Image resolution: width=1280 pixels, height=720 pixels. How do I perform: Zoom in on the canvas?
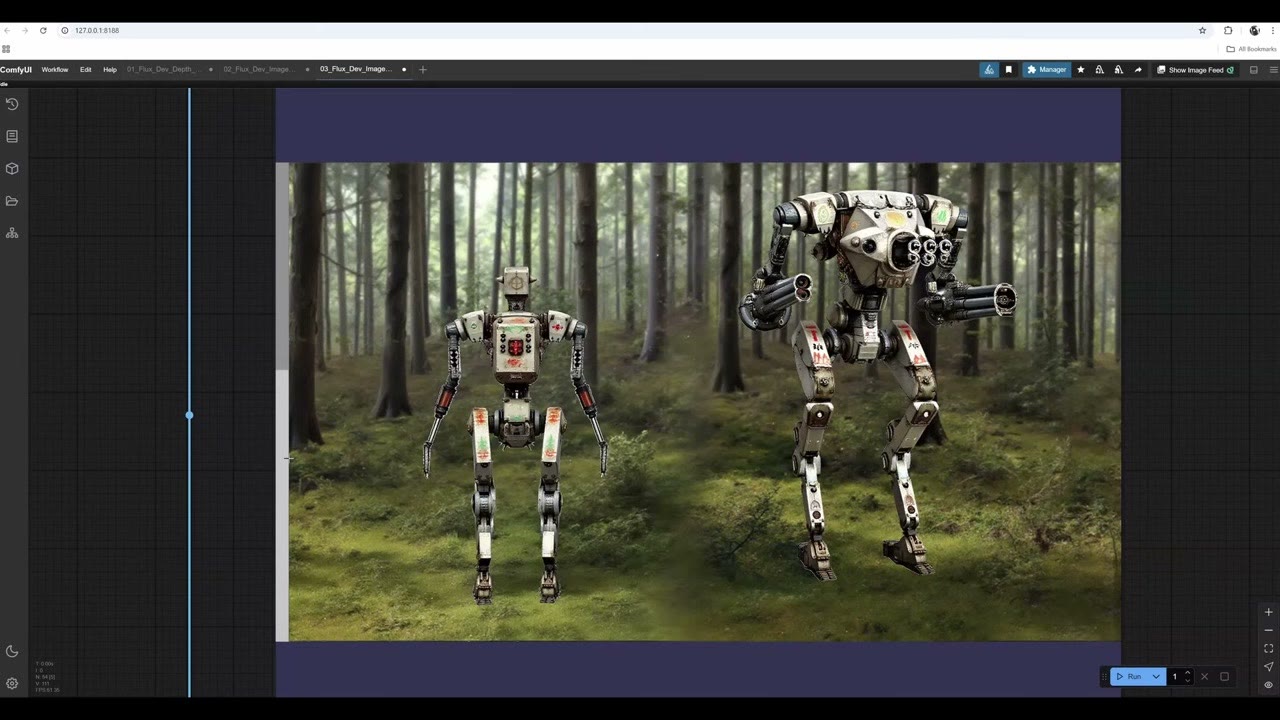1269,612
